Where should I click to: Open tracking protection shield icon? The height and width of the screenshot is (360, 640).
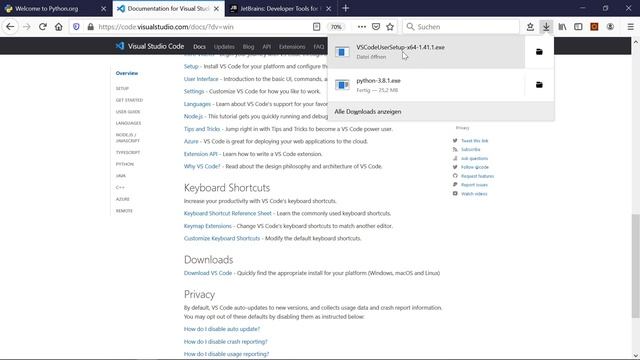pyautogui.click(x=76, y=27)
